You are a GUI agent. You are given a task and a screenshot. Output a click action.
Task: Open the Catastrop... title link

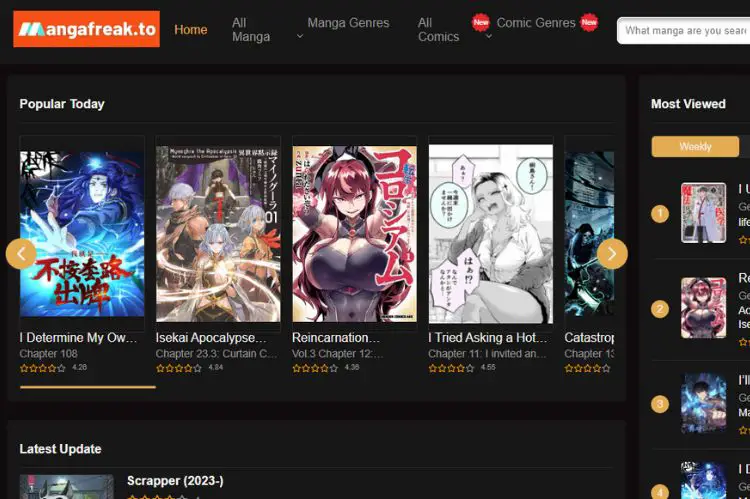[589, 338]
